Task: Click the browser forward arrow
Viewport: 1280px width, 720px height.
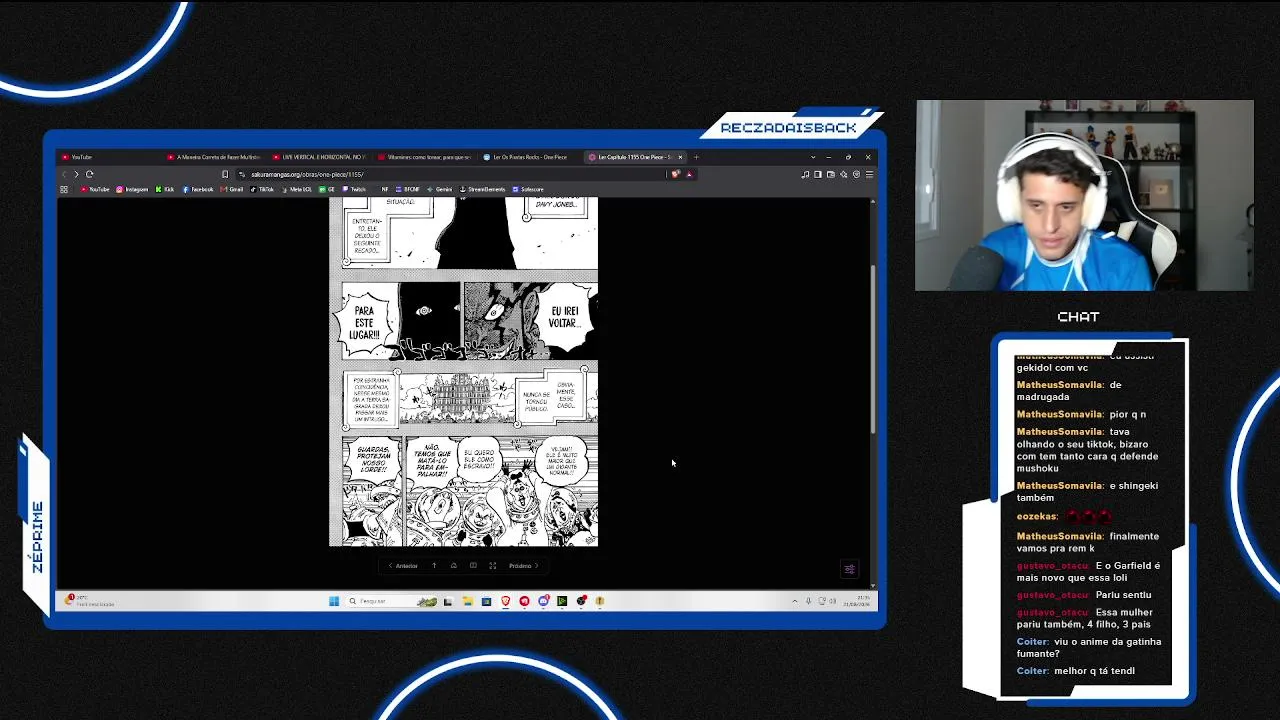Action: coord(76,174)
